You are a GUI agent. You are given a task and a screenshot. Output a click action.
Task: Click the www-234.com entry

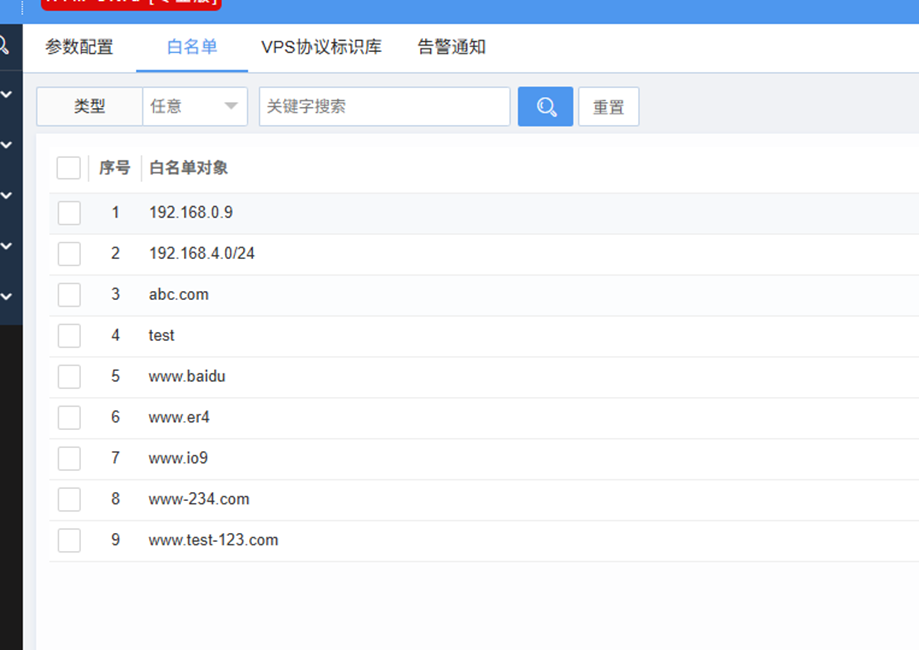pyautogui.click(x=199, y=499)
